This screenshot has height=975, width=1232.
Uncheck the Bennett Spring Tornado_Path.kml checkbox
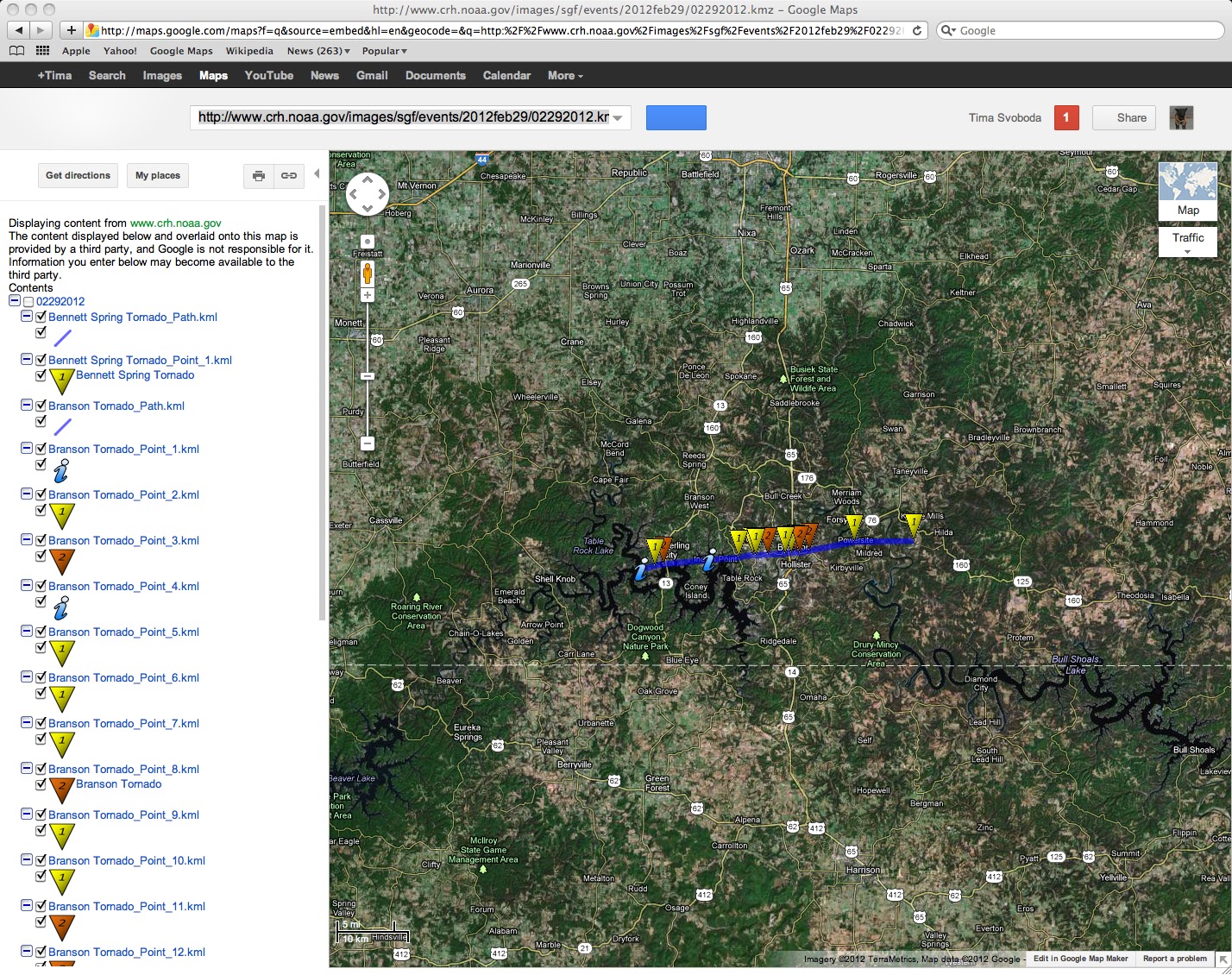[x=41, y=317]
